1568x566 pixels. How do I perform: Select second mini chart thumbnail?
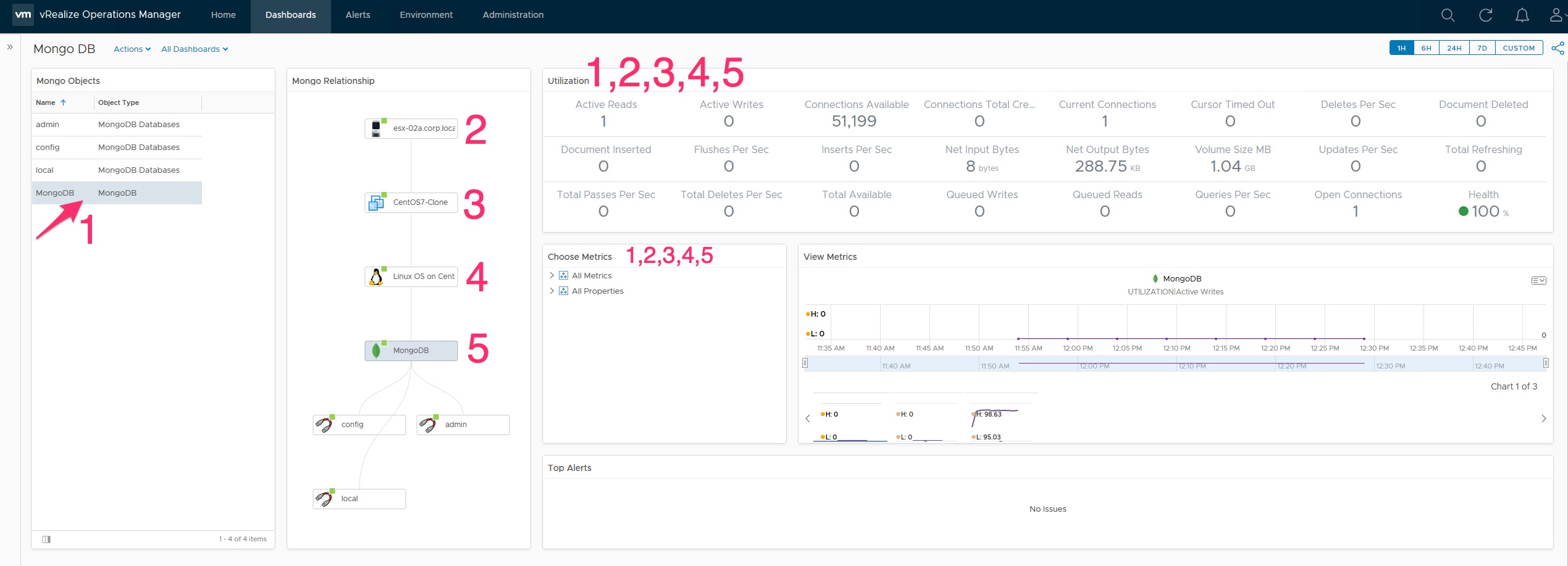click(925, 418)
